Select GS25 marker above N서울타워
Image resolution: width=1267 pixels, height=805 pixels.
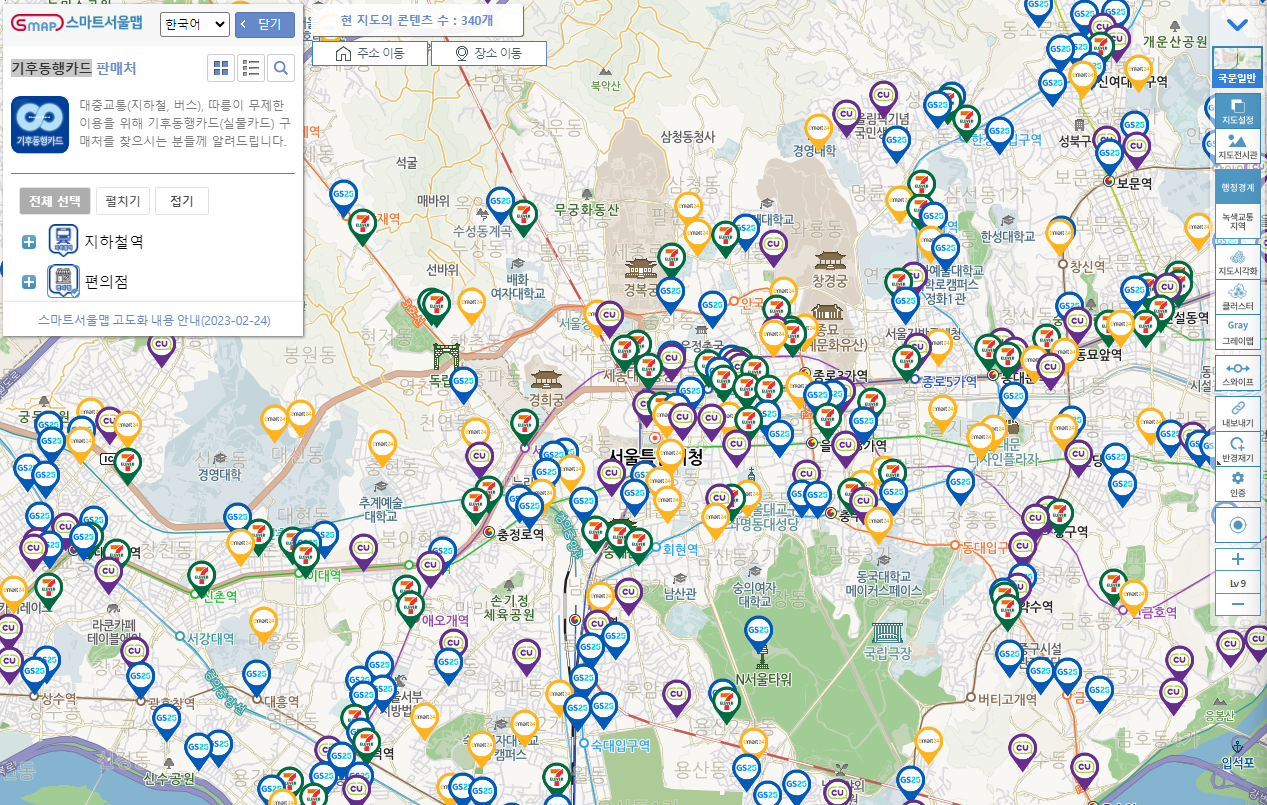758,633
